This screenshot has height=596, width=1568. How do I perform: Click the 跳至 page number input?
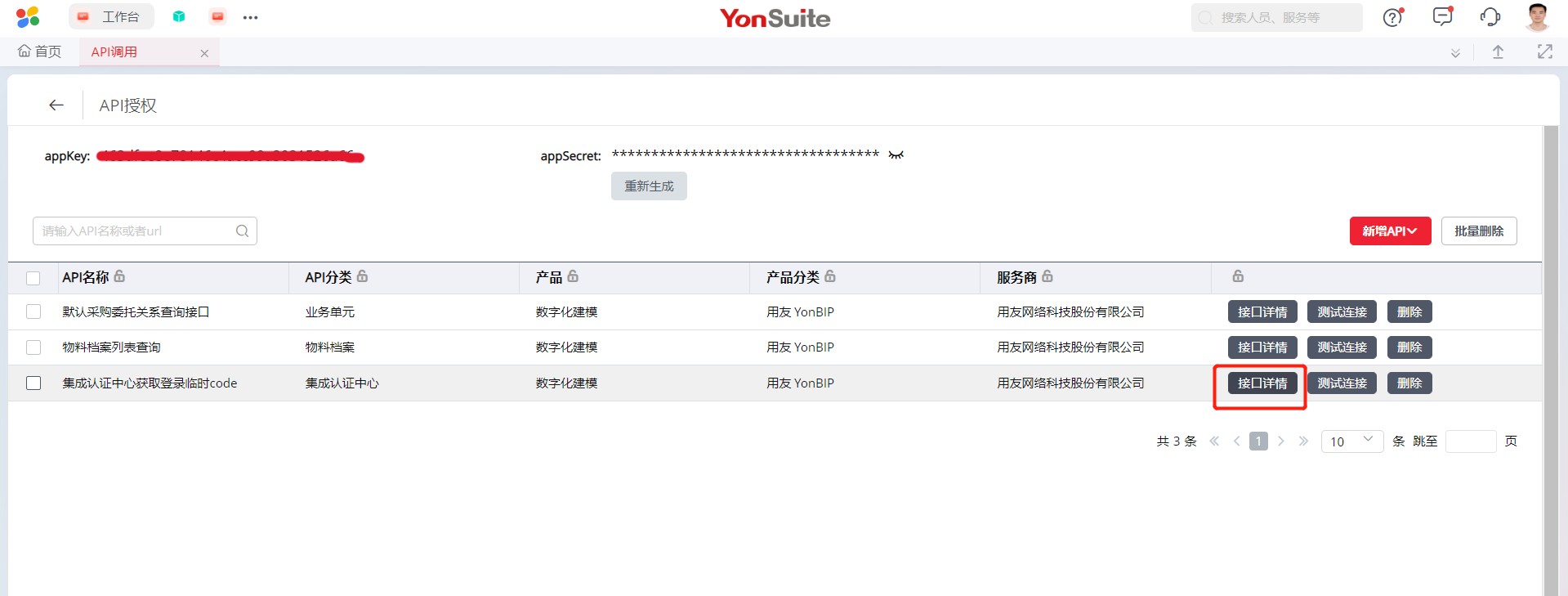1471,441
